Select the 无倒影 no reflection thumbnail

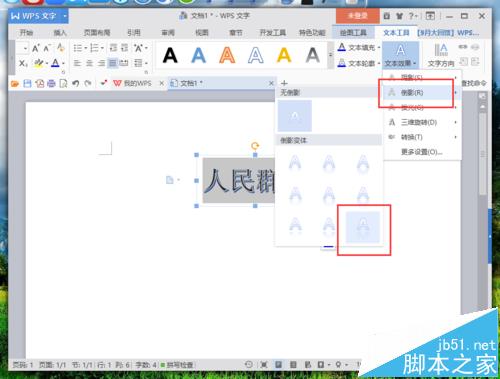coord(295,116)
